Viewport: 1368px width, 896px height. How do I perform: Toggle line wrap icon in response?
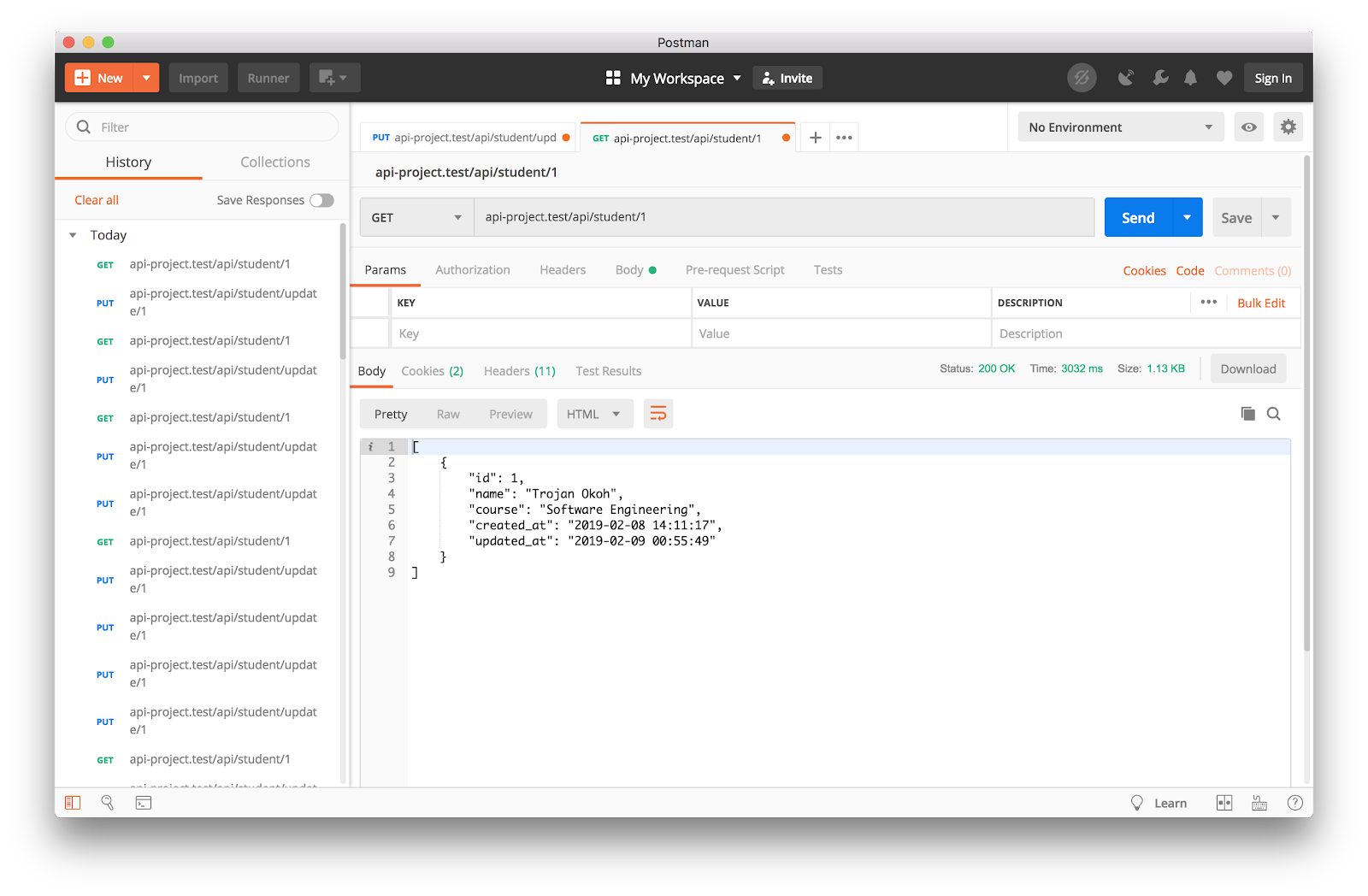point(658,414)
